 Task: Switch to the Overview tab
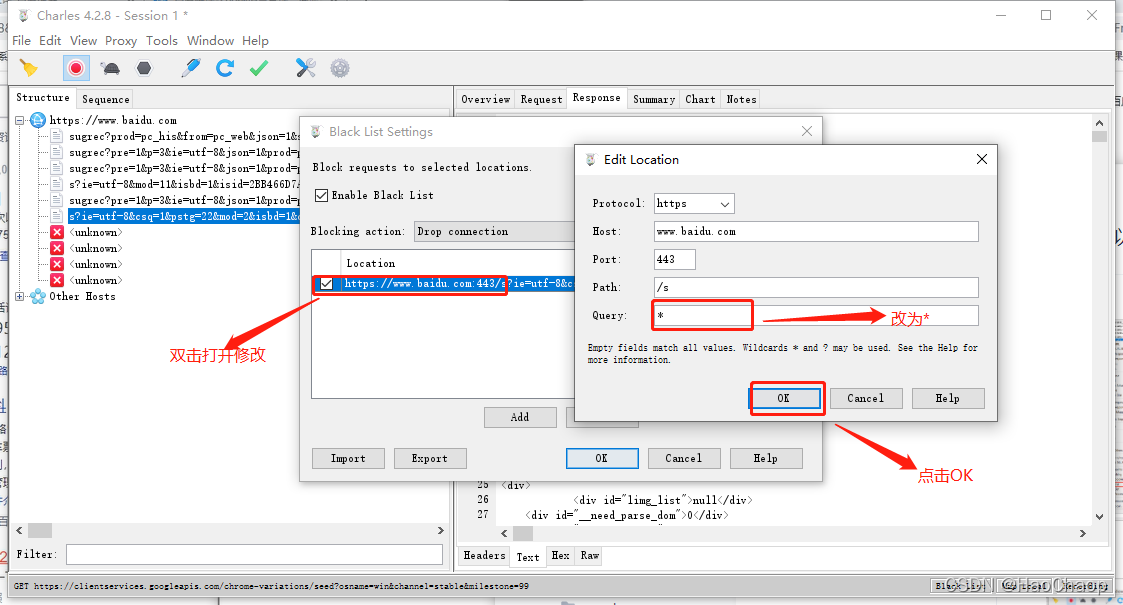[x=486, y=99]
